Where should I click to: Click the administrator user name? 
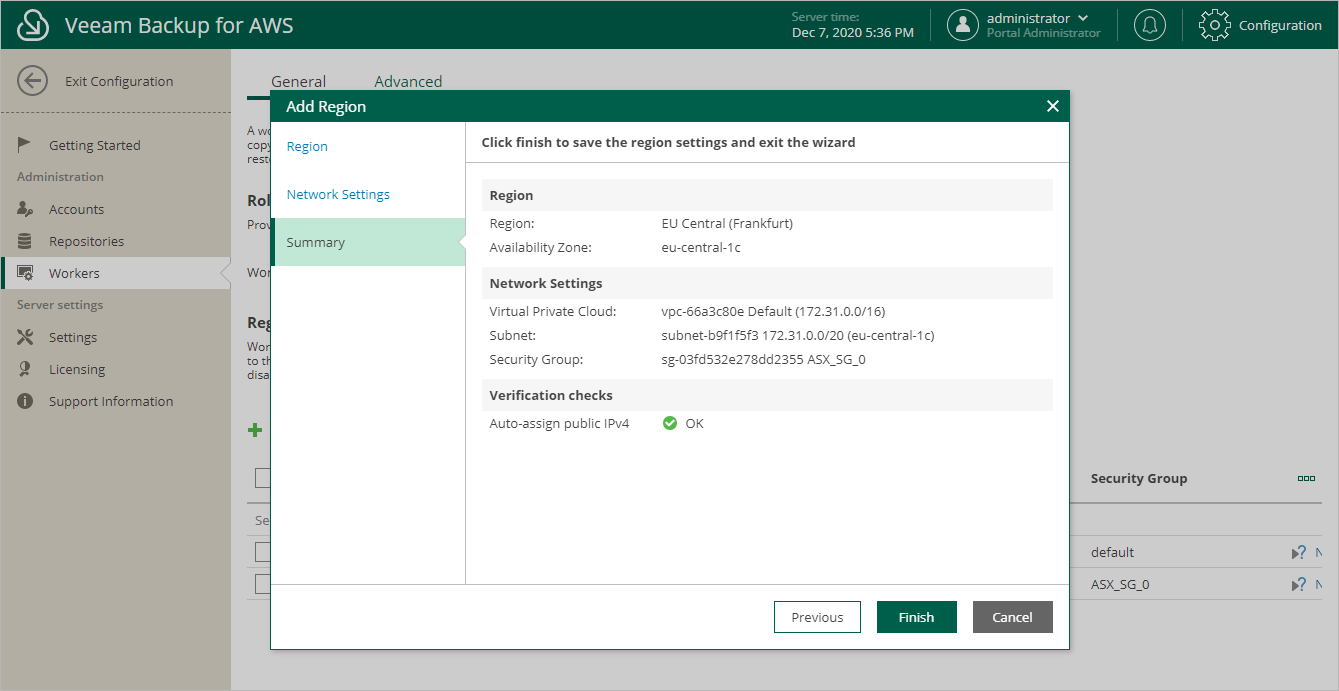click(1028, 18)
